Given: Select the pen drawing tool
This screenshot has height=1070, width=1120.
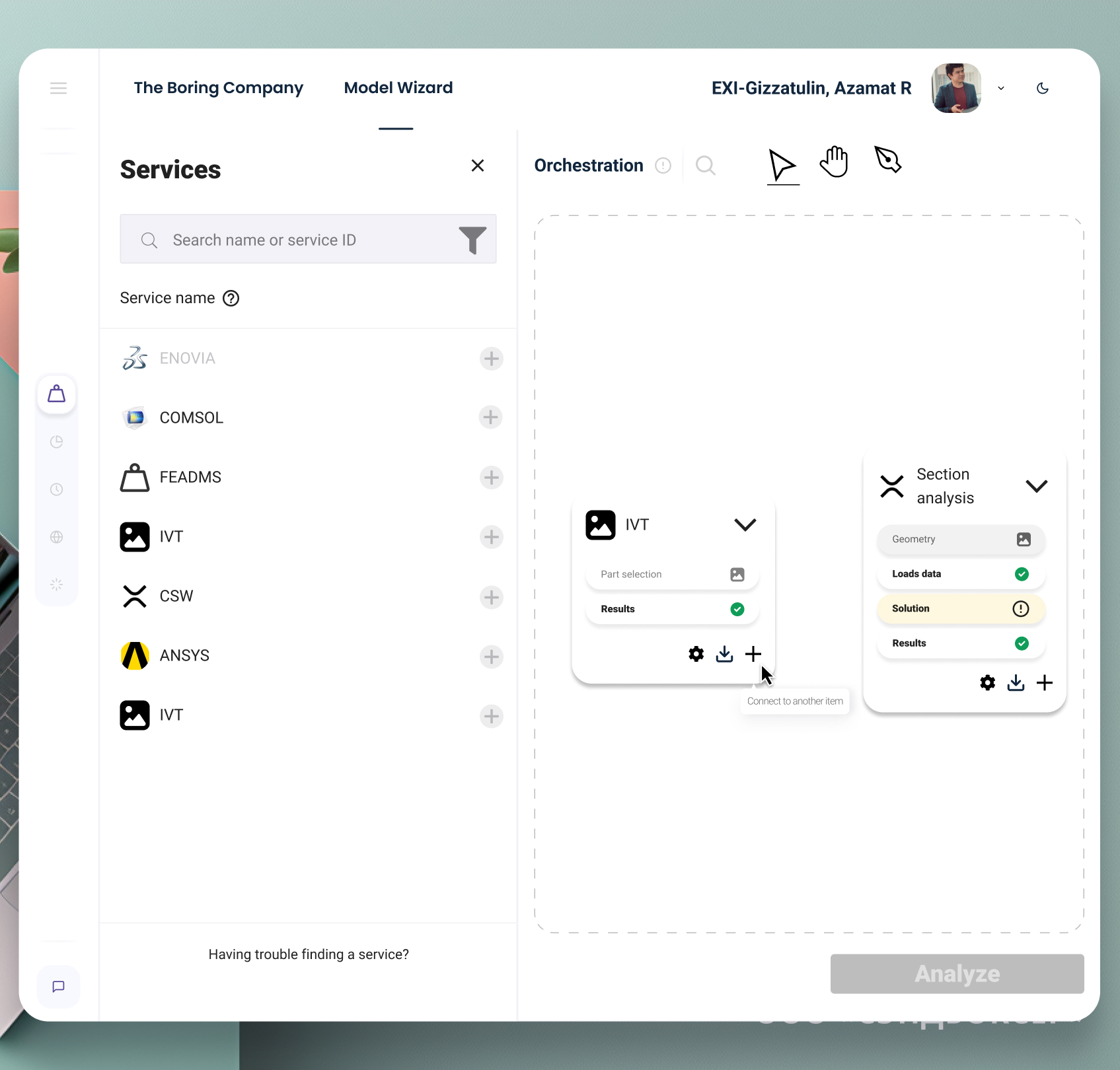Looking at the screenshot, I should pos(887,160).
